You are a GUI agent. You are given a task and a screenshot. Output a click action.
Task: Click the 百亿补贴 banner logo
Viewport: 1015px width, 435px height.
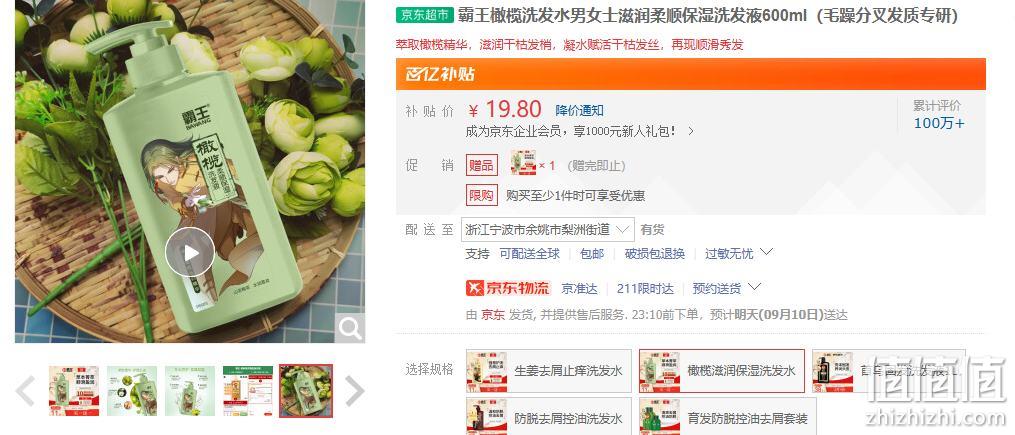pyautogui.click(x=440, y=74)
